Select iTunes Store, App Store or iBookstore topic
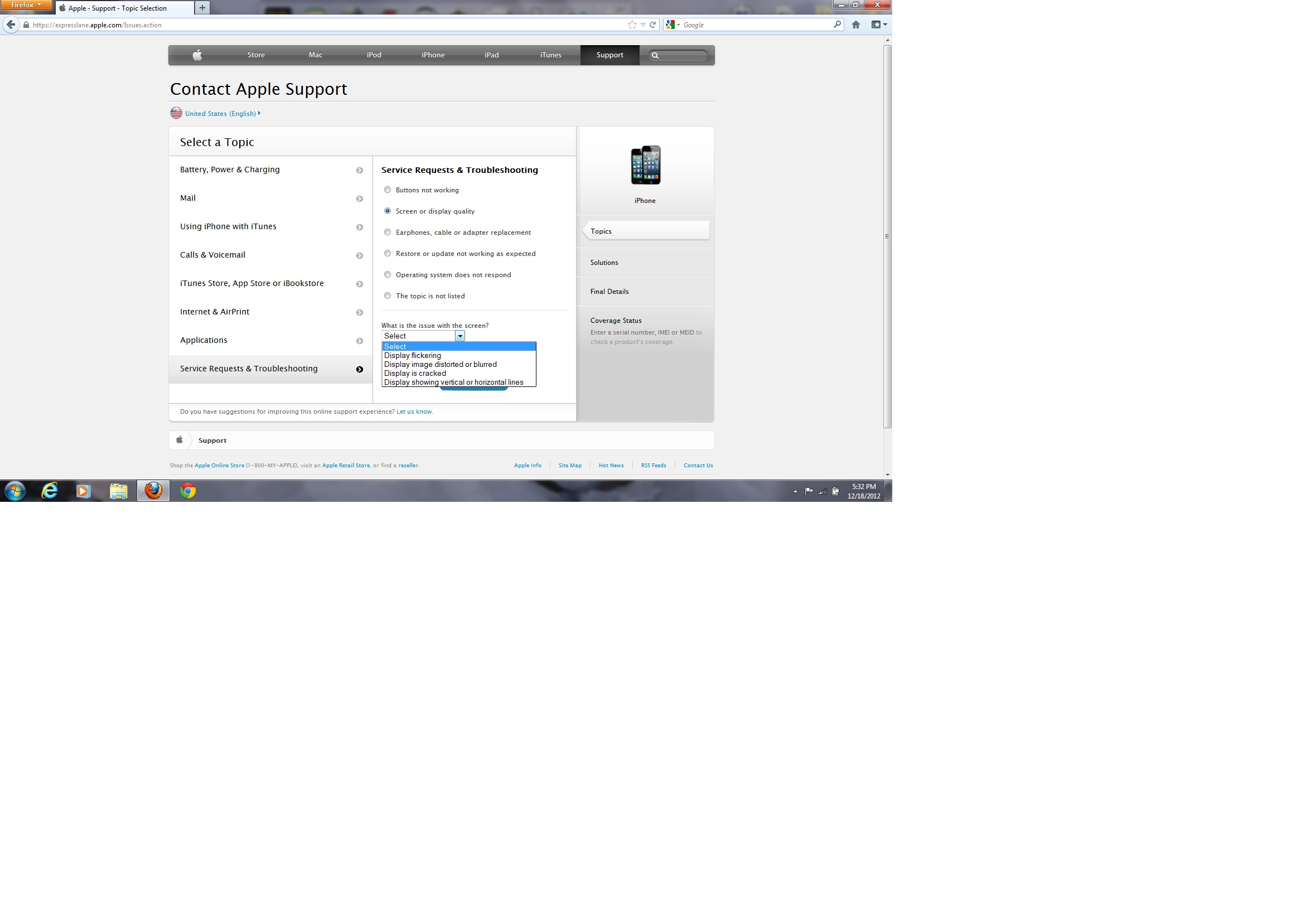The width and height of the screenshot is (1316, 910). 271,284
